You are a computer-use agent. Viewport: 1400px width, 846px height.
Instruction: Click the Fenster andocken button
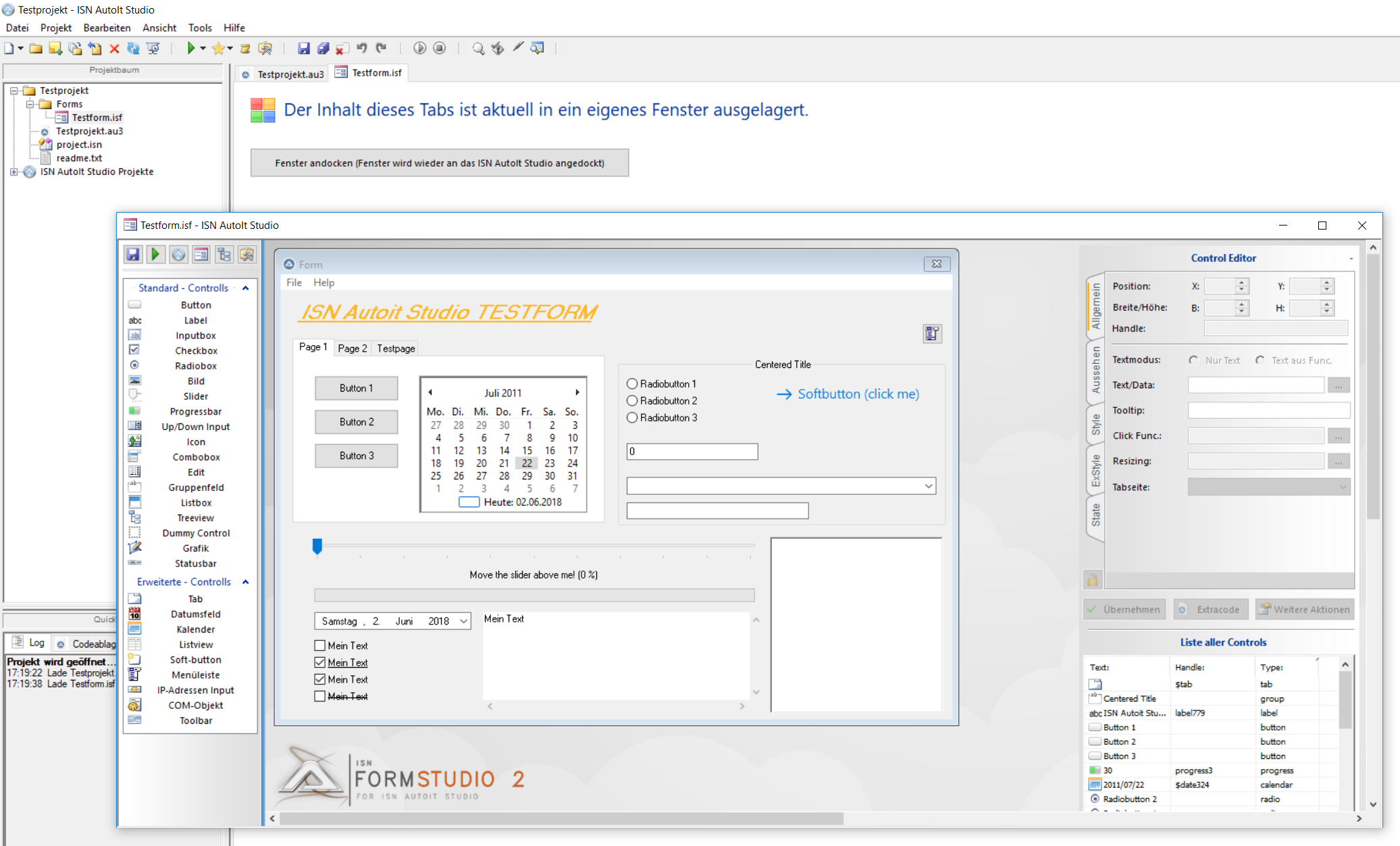[x=439, y=163]
